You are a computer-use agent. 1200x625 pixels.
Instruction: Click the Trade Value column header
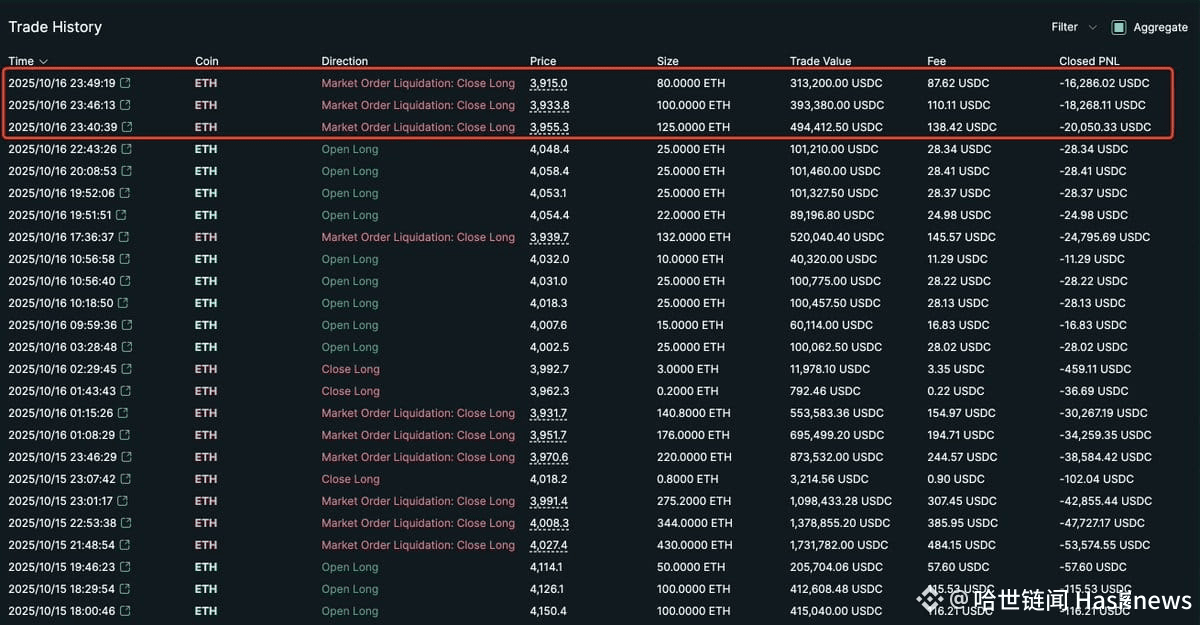(820, 61)
